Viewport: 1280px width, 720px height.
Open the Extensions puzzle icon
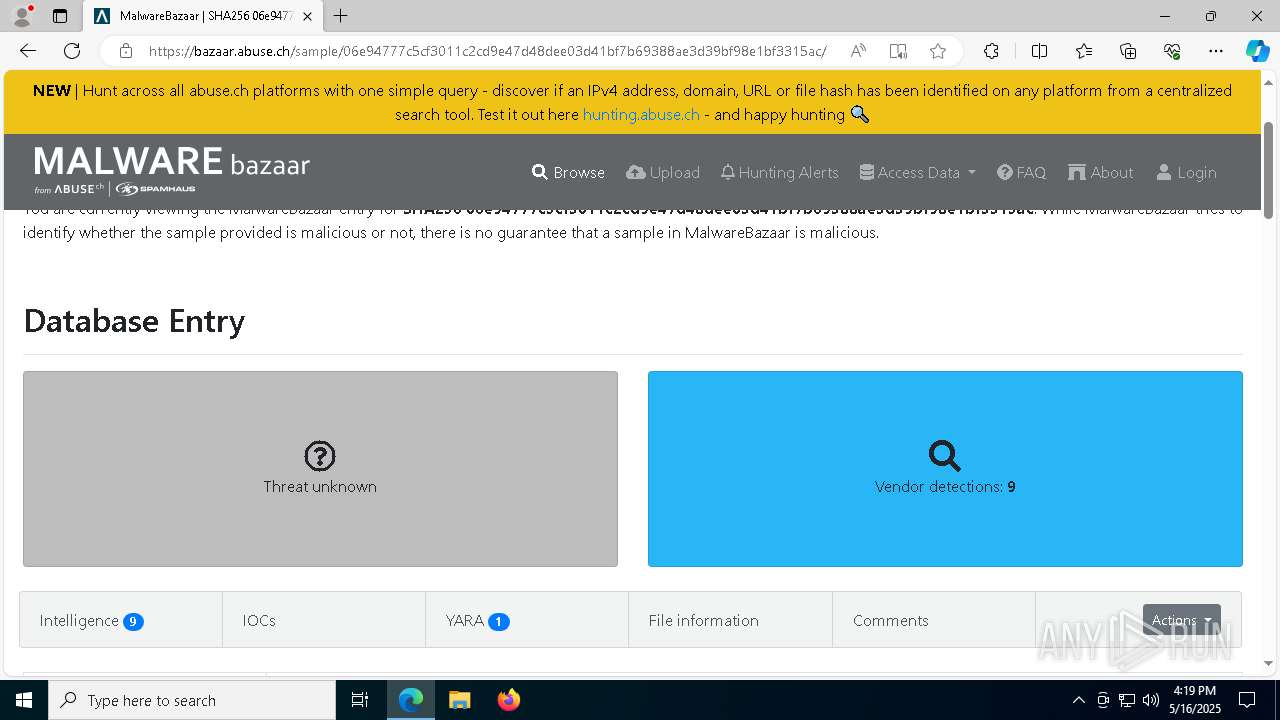(991, 51)
